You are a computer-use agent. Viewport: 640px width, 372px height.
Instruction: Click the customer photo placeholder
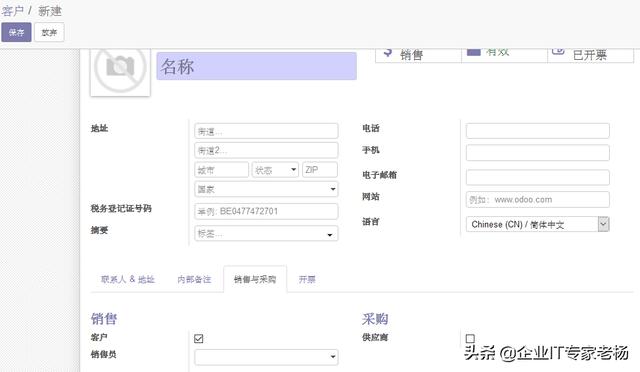pos(120,72)
